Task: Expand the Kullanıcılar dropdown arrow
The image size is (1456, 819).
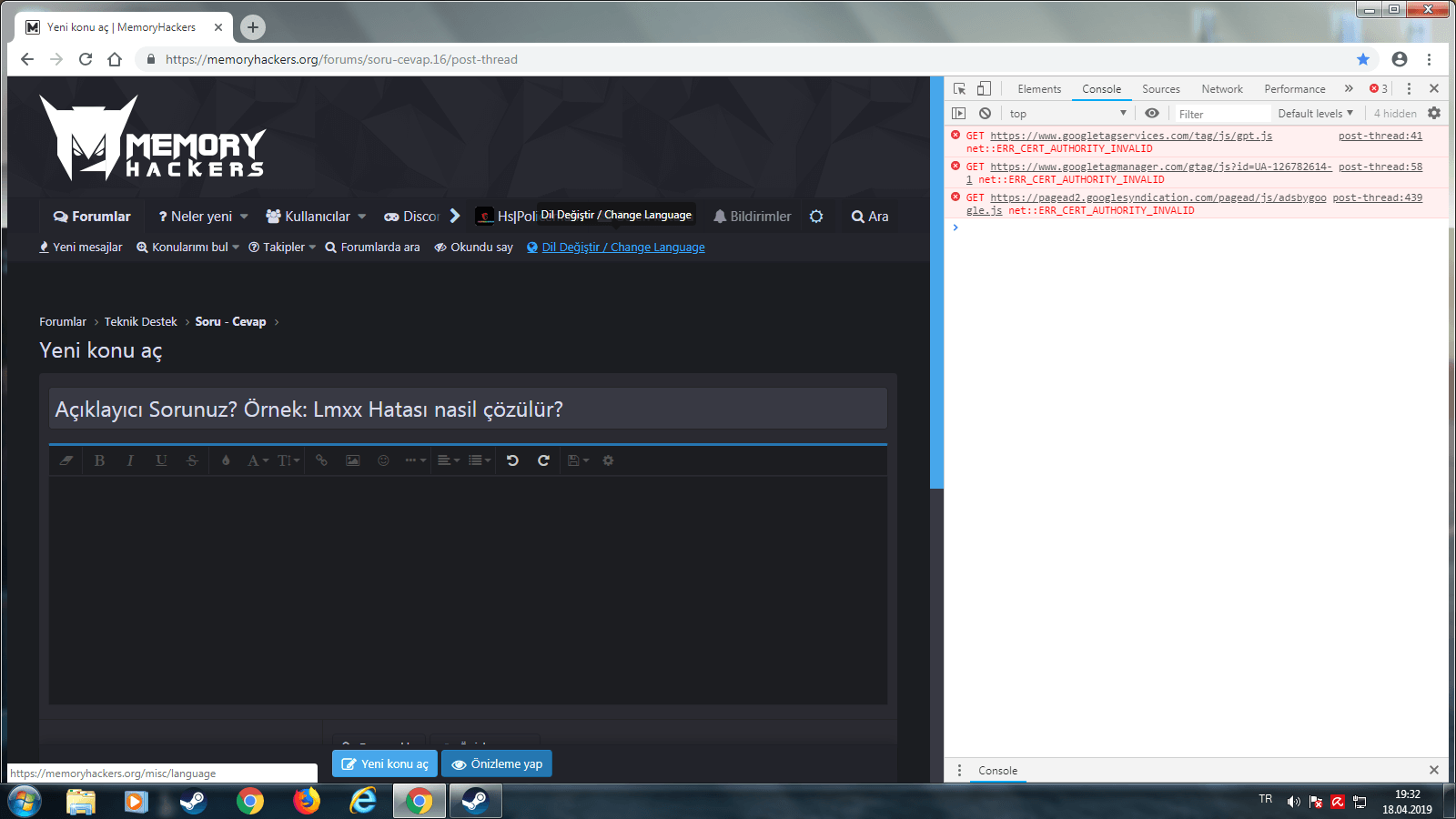Action: [x=362, y=217]
